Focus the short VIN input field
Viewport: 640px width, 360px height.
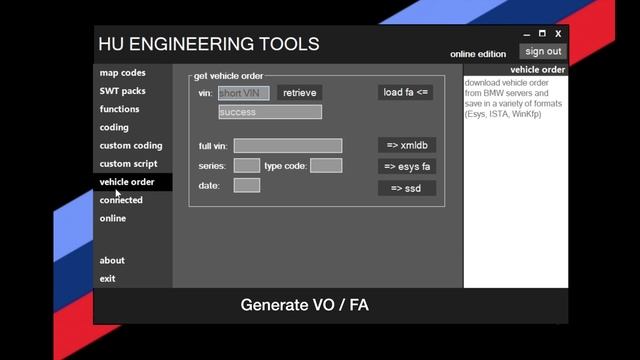tap(244, 93)
